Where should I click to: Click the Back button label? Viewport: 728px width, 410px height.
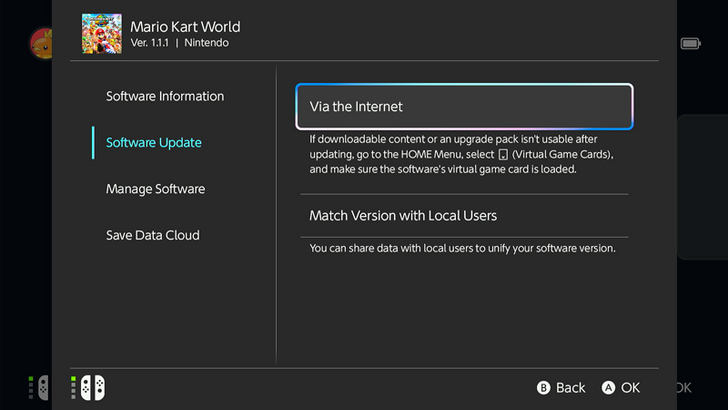tap(571, 388)
